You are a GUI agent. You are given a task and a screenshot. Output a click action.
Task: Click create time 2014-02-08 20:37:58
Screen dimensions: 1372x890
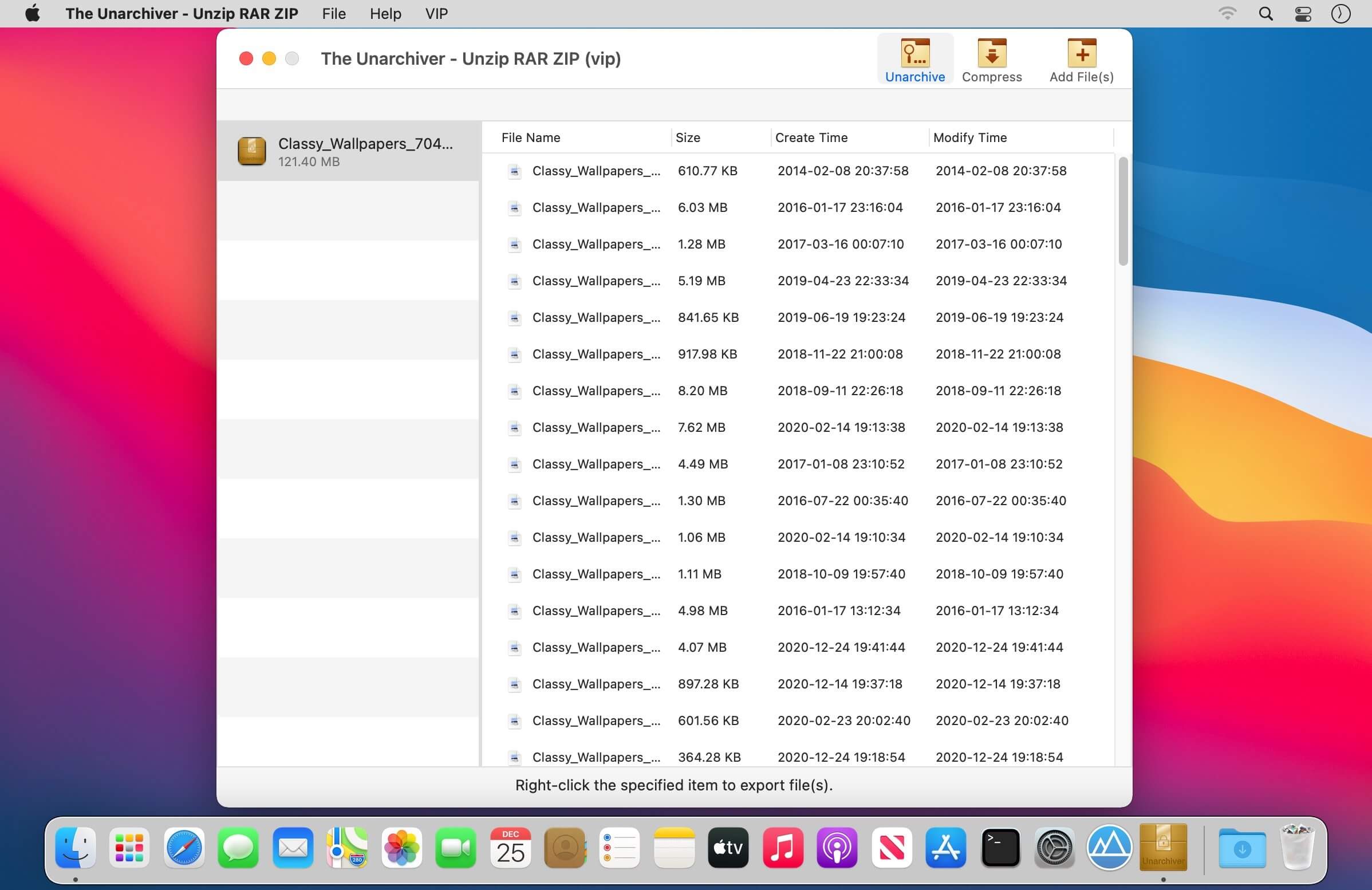point(843,171)
